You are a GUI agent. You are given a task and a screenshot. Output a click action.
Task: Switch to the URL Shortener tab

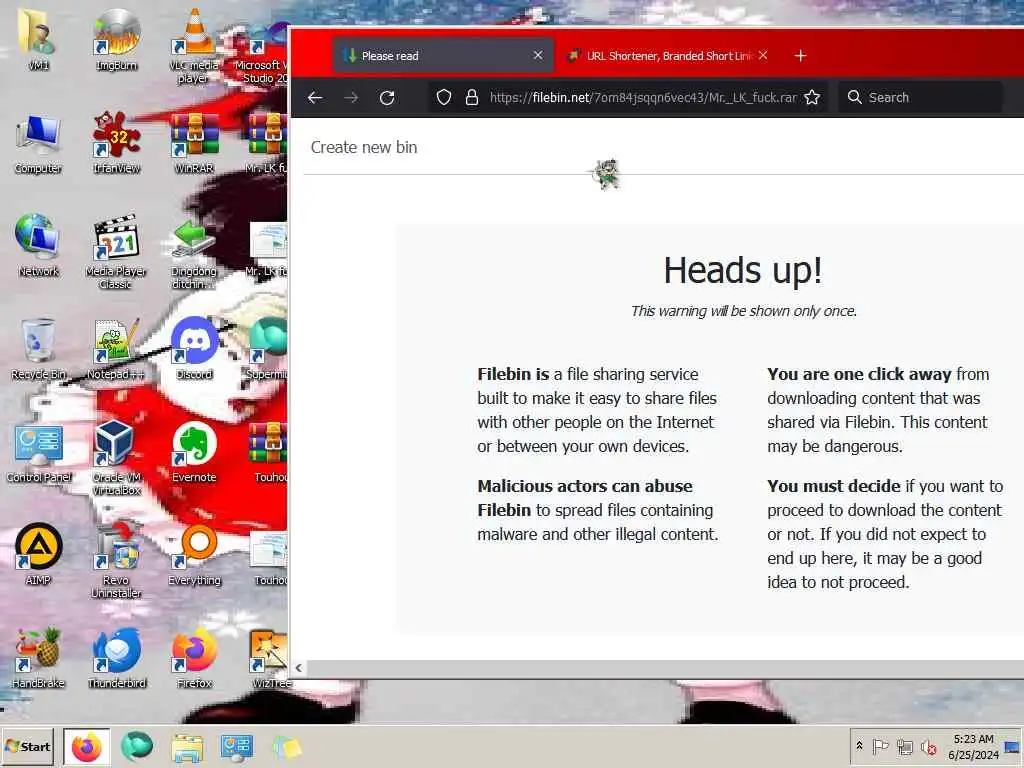click(666, 56)
